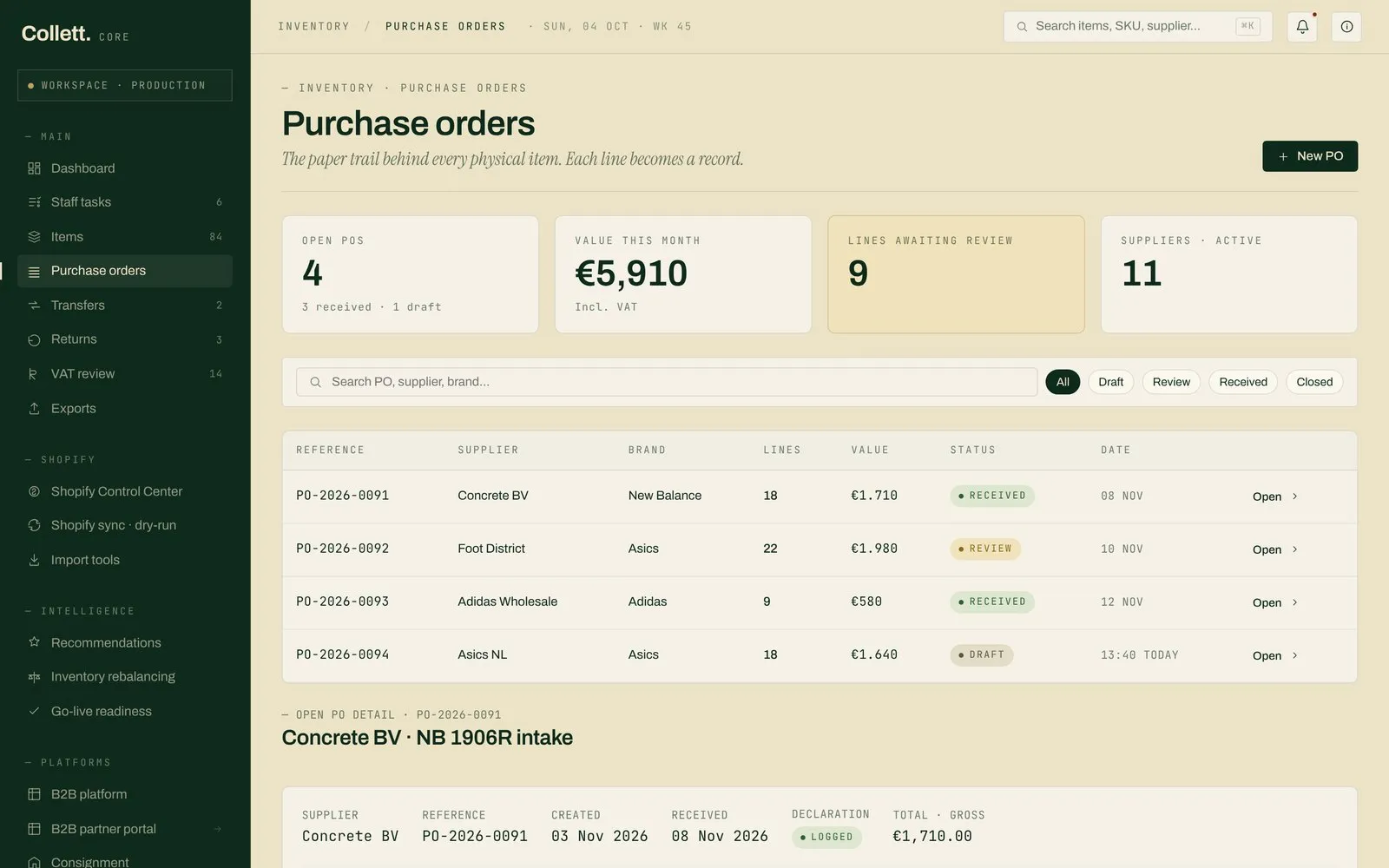1389x868 pixels.
Task: Filter purchase orders by Draft
Action: point(1110,382)
